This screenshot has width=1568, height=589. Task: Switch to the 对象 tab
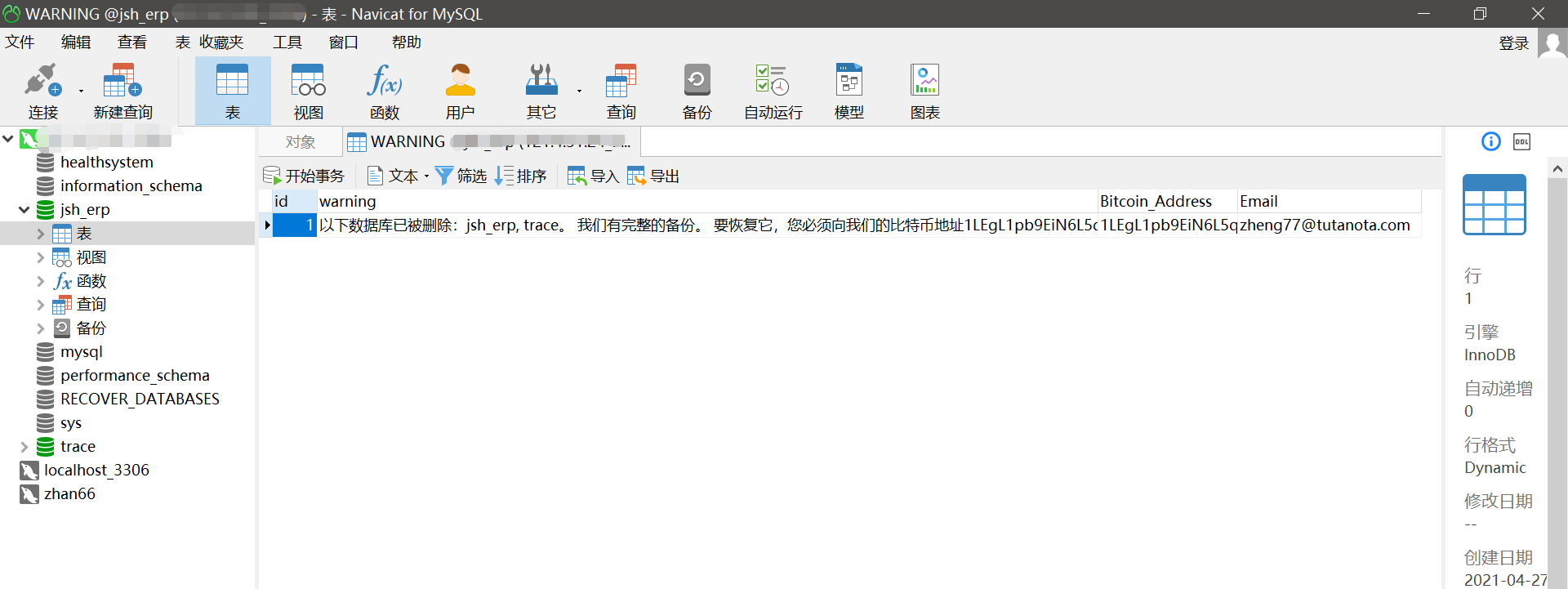coord(301,142)
